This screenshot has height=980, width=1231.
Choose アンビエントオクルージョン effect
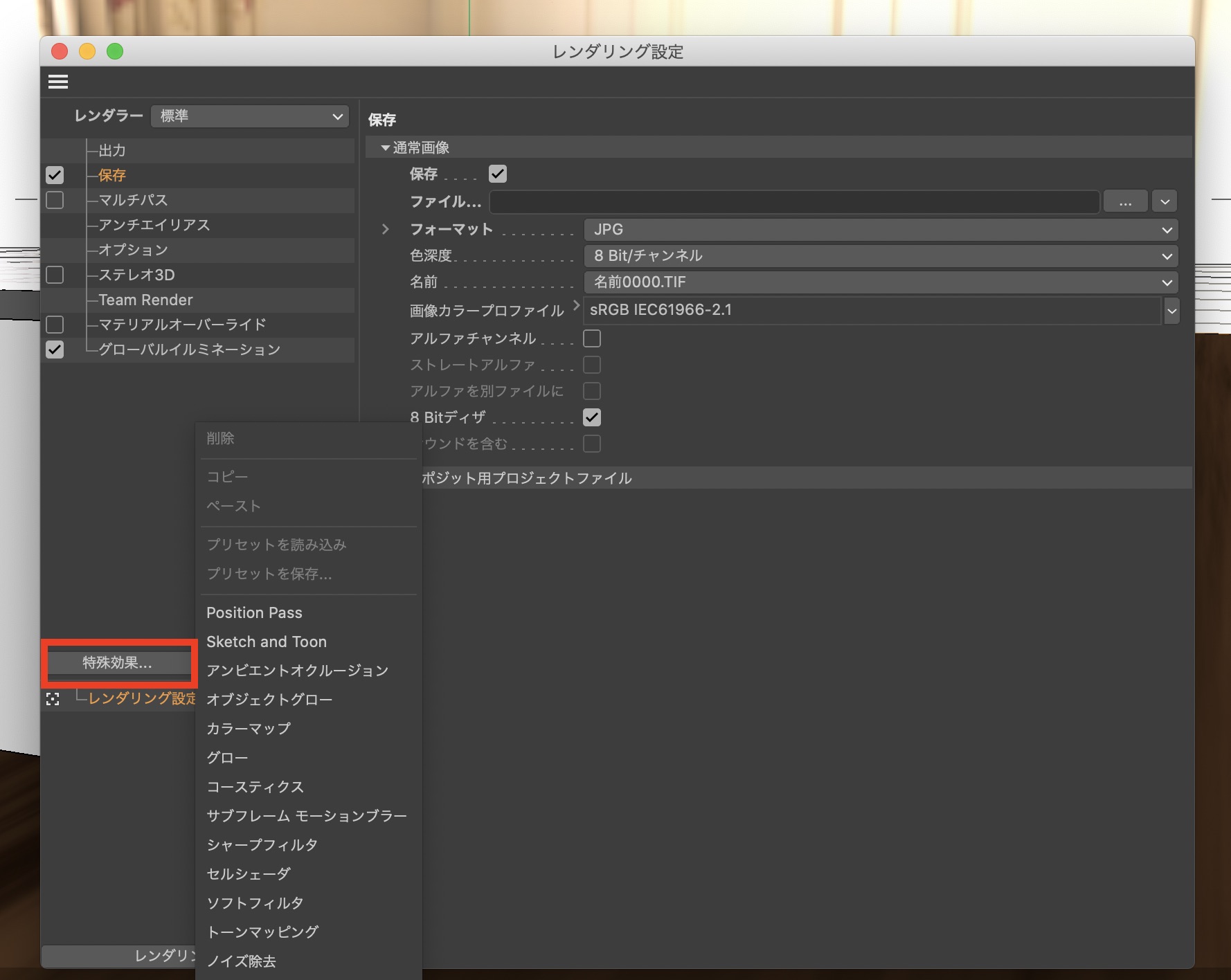[297, 671]
